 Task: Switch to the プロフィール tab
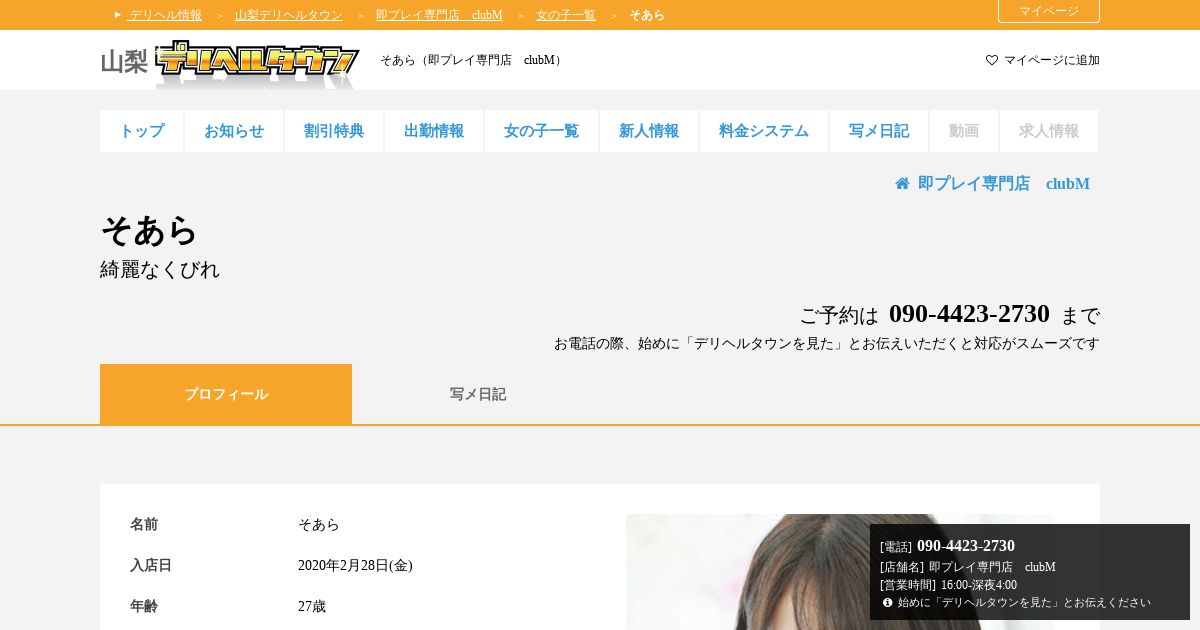tap(226, 394)
